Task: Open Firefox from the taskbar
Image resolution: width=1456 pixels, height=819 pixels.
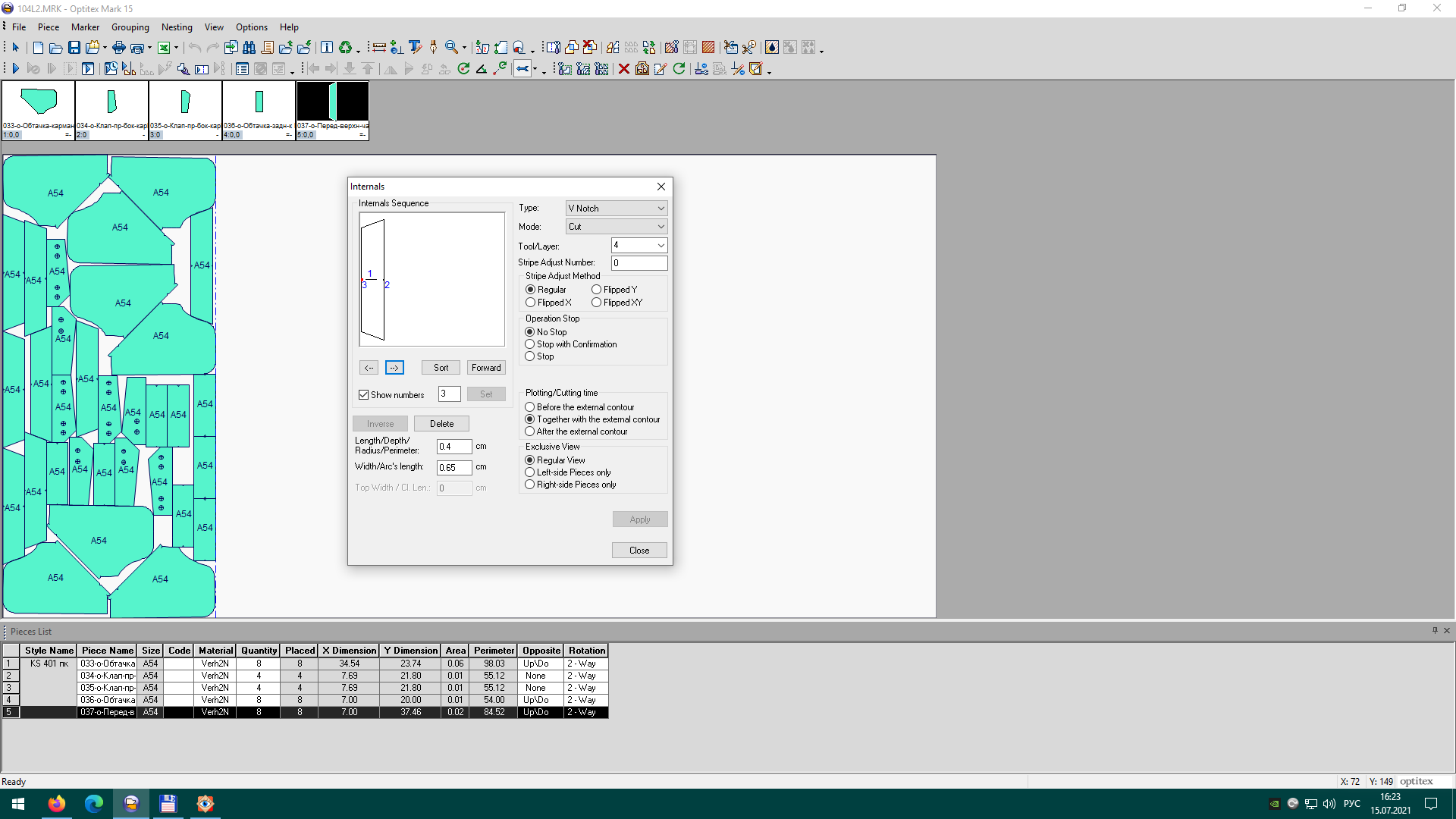Action: [57, 804]
